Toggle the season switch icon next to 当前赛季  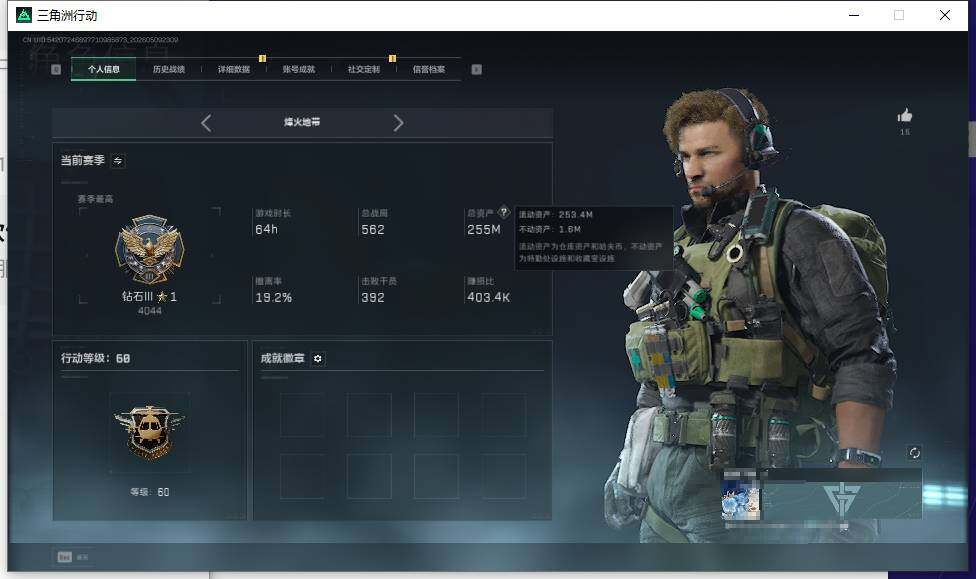coord(118,161)
